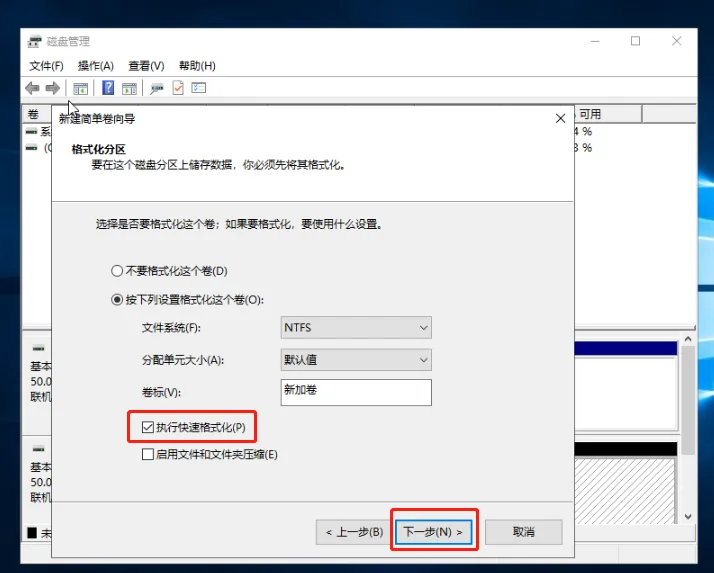This screenshot has width=714, height=573.
Task: Maximize the 磁盘管理 window
Action: click(x=635, y=41)
